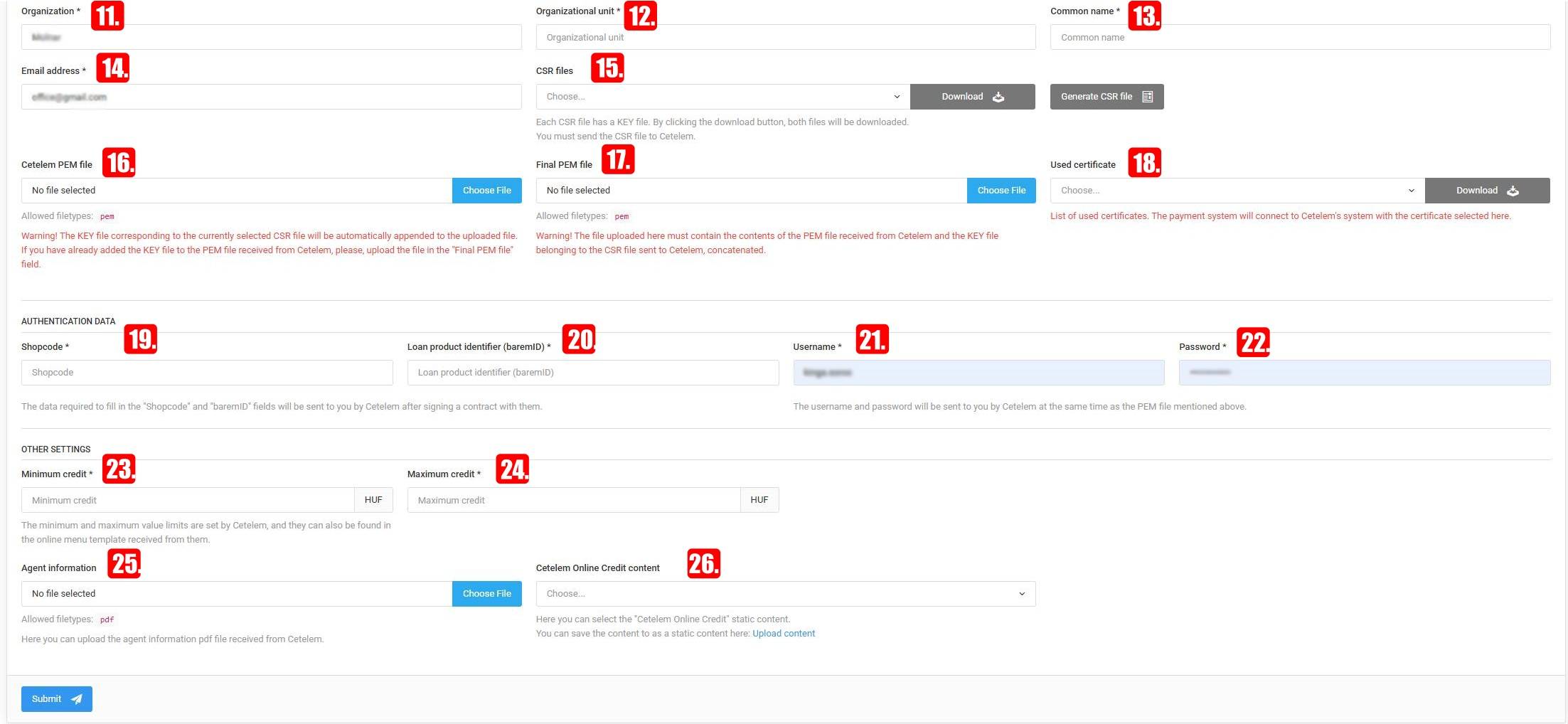This screenshot has height=724, width=1568.
Task: Open Cetelem Online Credit content dropdown
Action: [x=785, y=594]
